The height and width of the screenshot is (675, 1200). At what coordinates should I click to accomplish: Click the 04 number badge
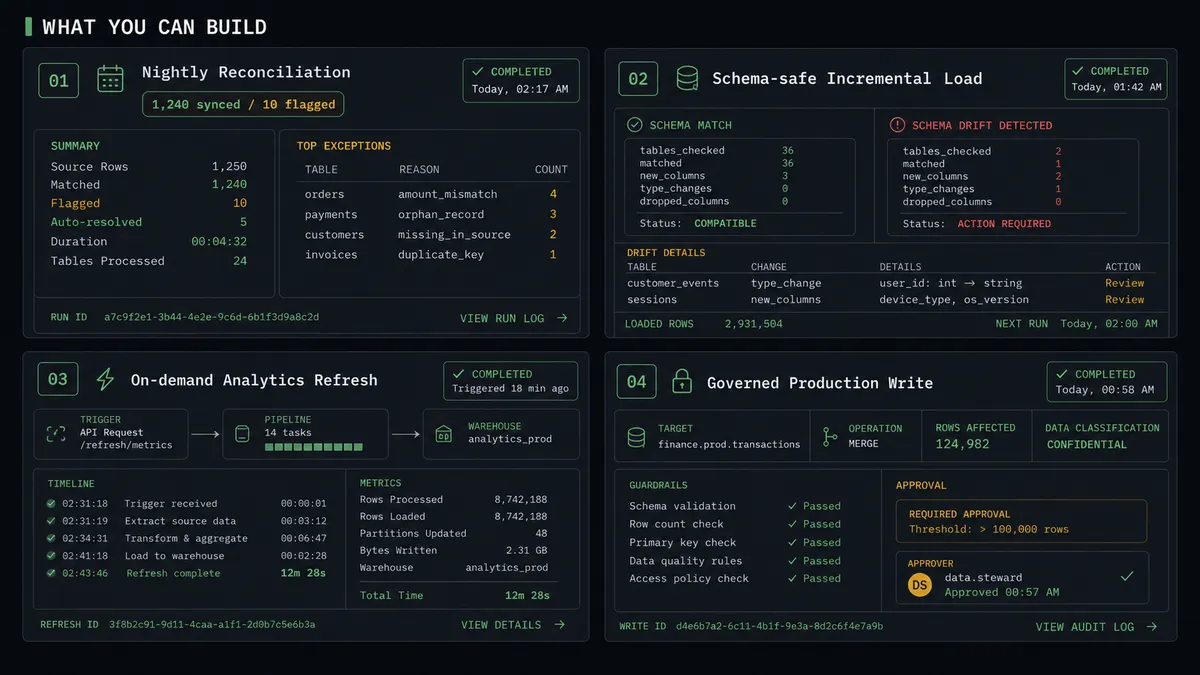(x=637, y=381)
